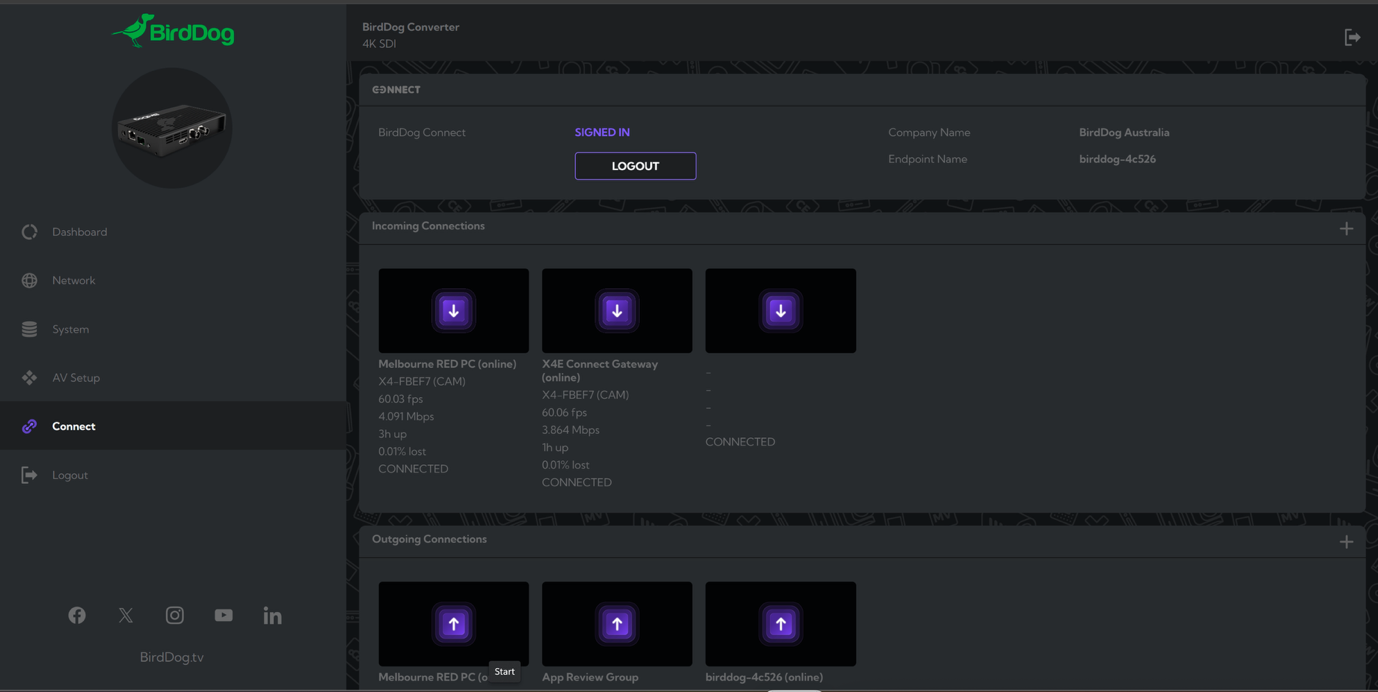Open AV Setup page

tap(76, 378)
